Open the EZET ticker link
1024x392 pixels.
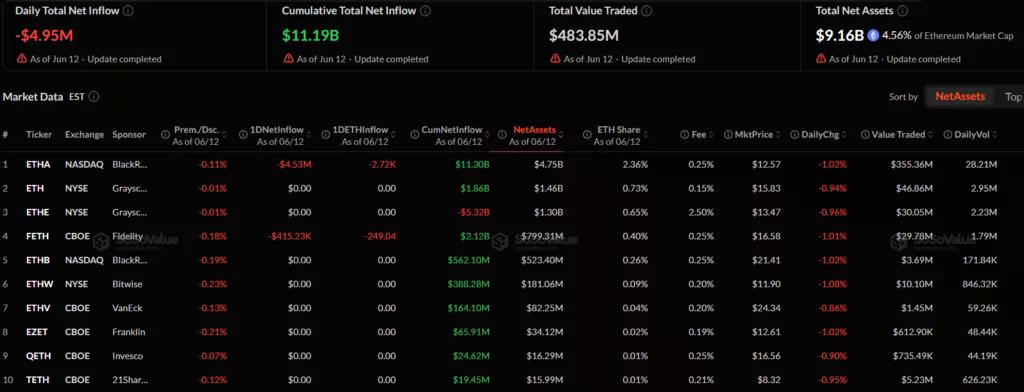(x=38, y=332)
